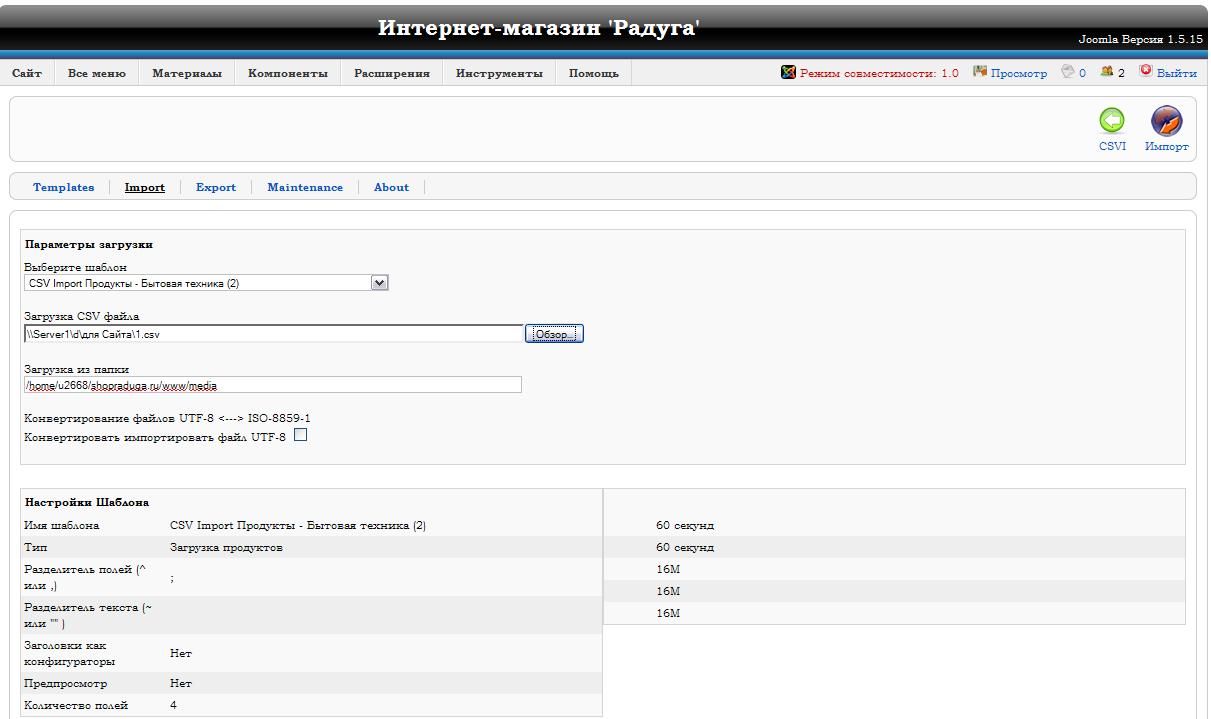The width and height of the screenshot is (1211, 719).
Task: Open the Компоненты menu
Action: (x=288, y=74)
